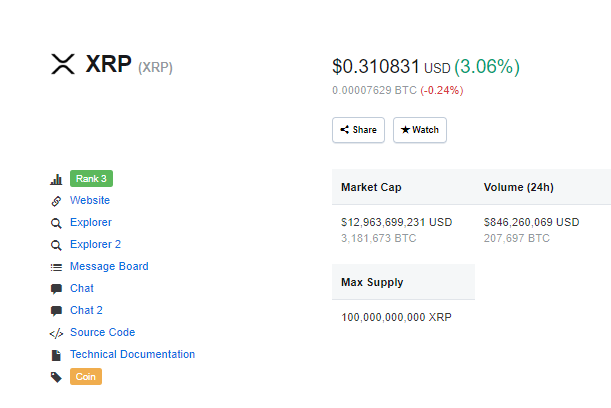Click the 3,181,673 BTC market cap value

coord(379,238)
